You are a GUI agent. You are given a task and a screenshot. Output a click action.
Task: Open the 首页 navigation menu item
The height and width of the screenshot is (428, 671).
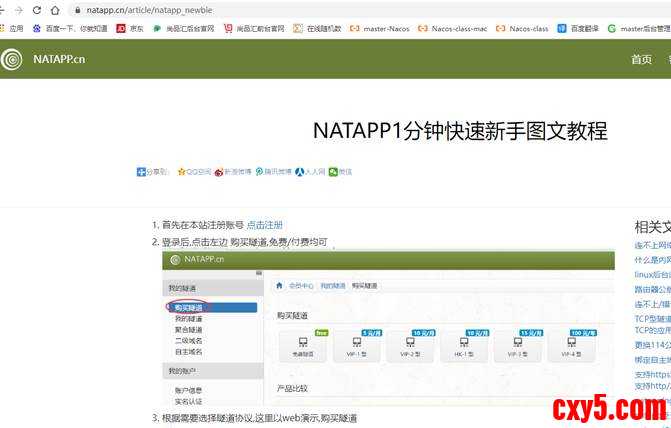pos(641,59)
